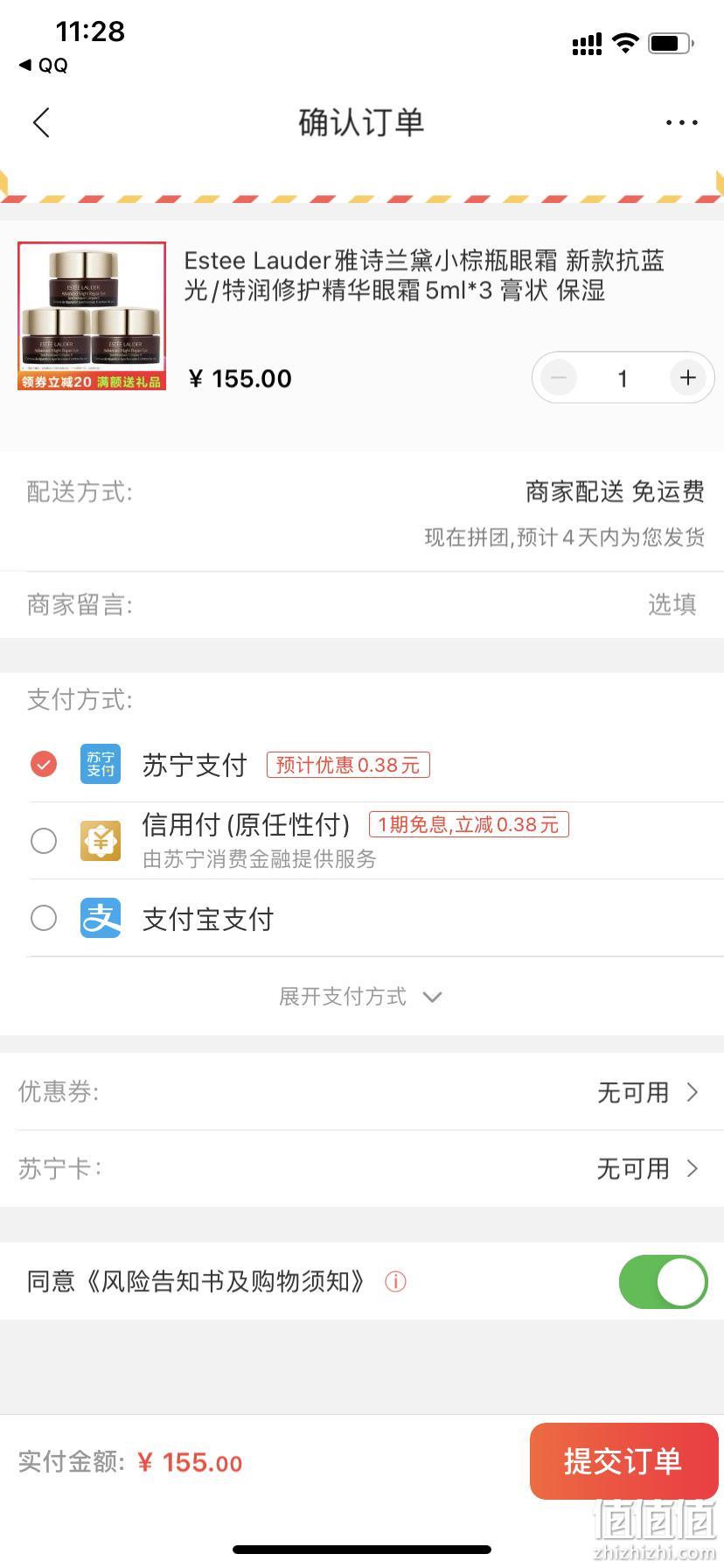Submit order with 提交订单 button

click(623, 1461)
